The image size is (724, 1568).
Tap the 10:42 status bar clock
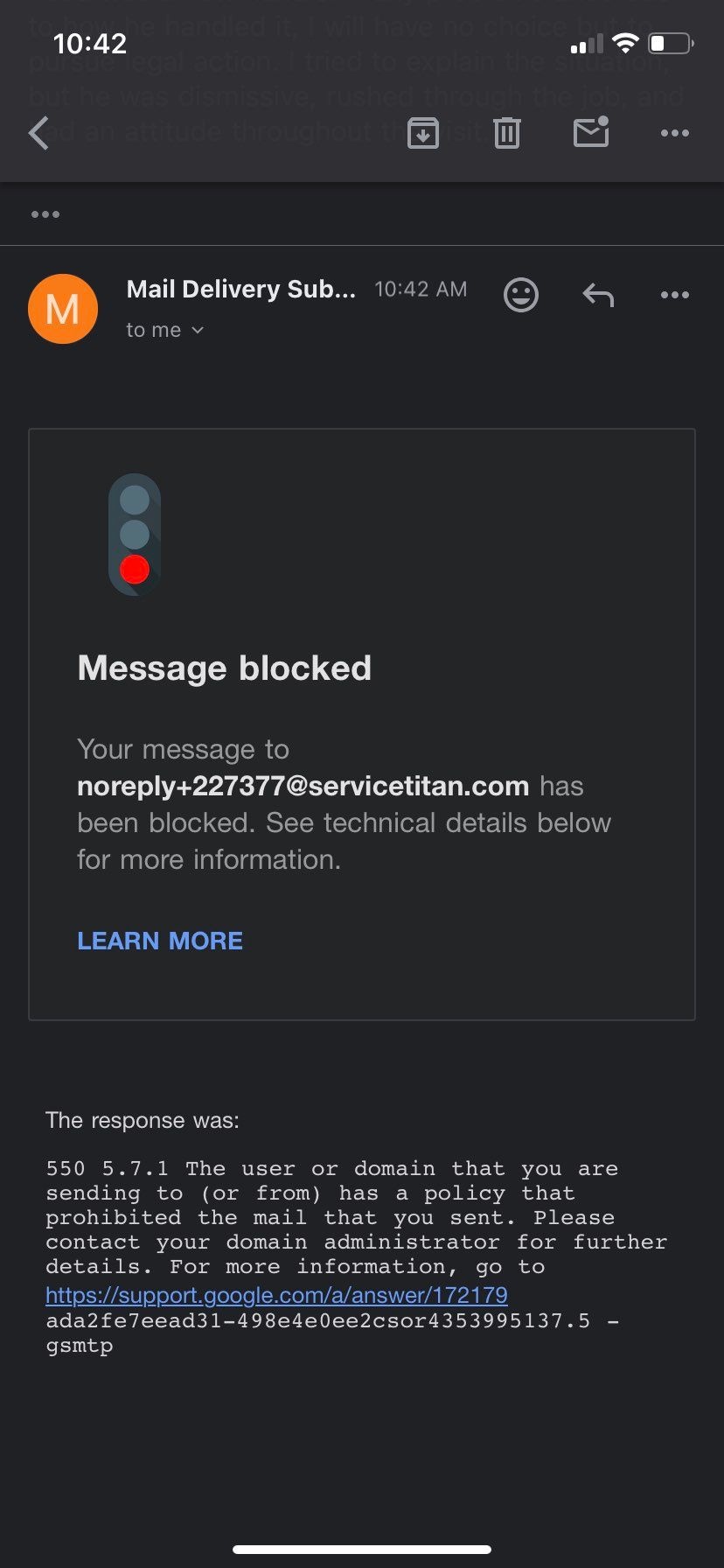(90, 43)
